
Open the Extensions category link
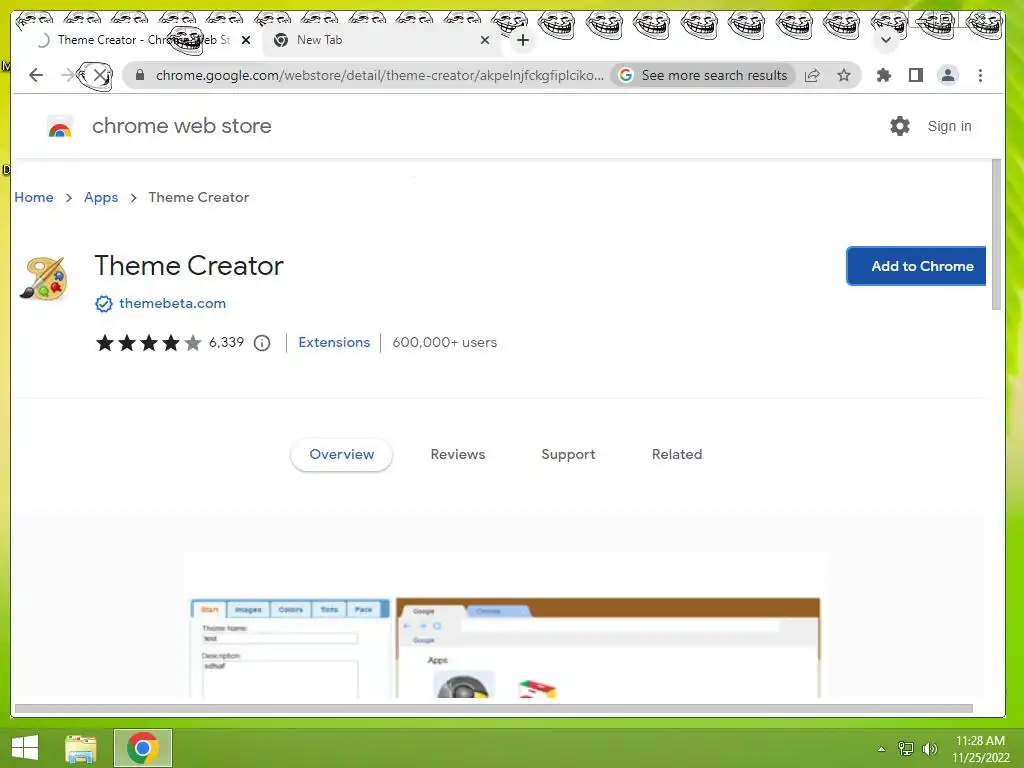click(334, 342)
